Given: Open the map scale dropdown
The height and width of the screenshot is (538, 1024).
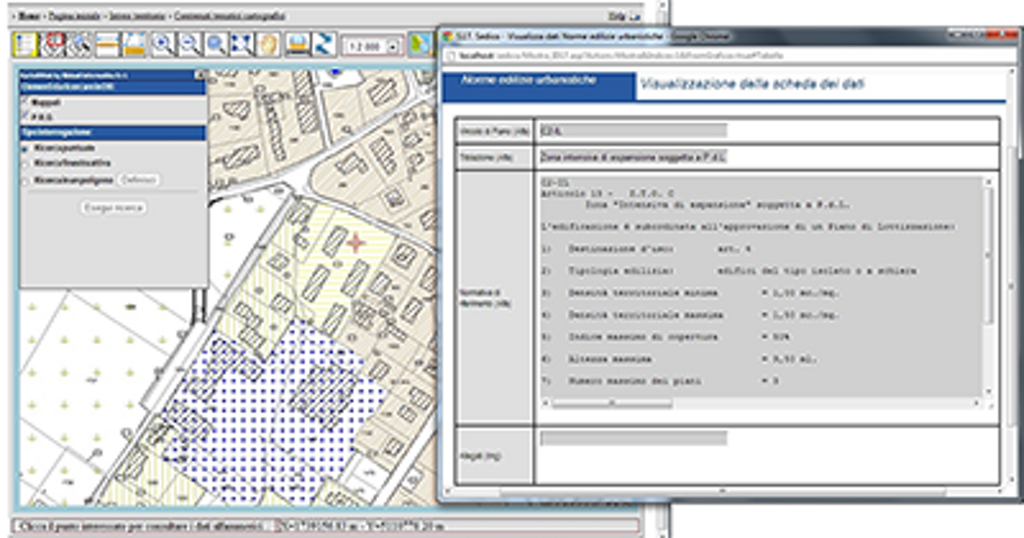Looking at the screenshot, I should click(x=392, y=46).
